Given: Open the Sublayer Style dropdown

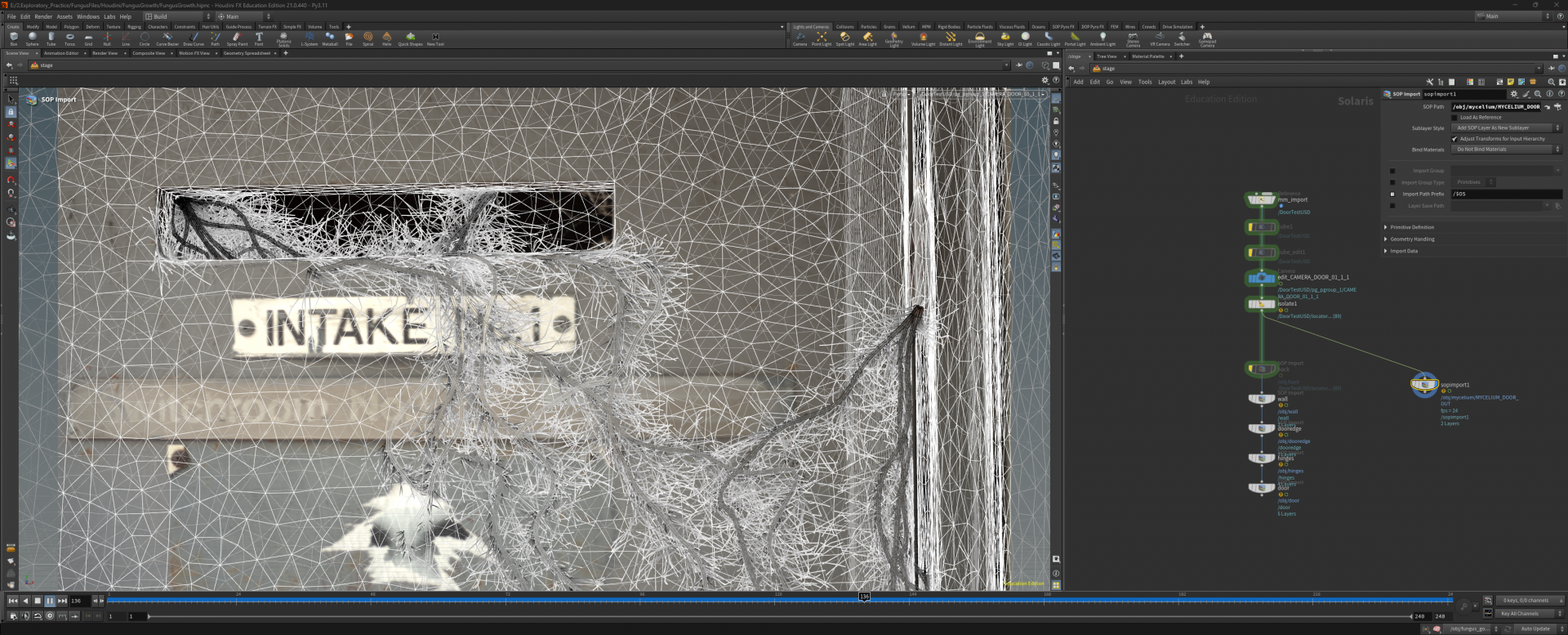Looking at the screenshot, I should pyautogui.click(x=1506, y=128).
